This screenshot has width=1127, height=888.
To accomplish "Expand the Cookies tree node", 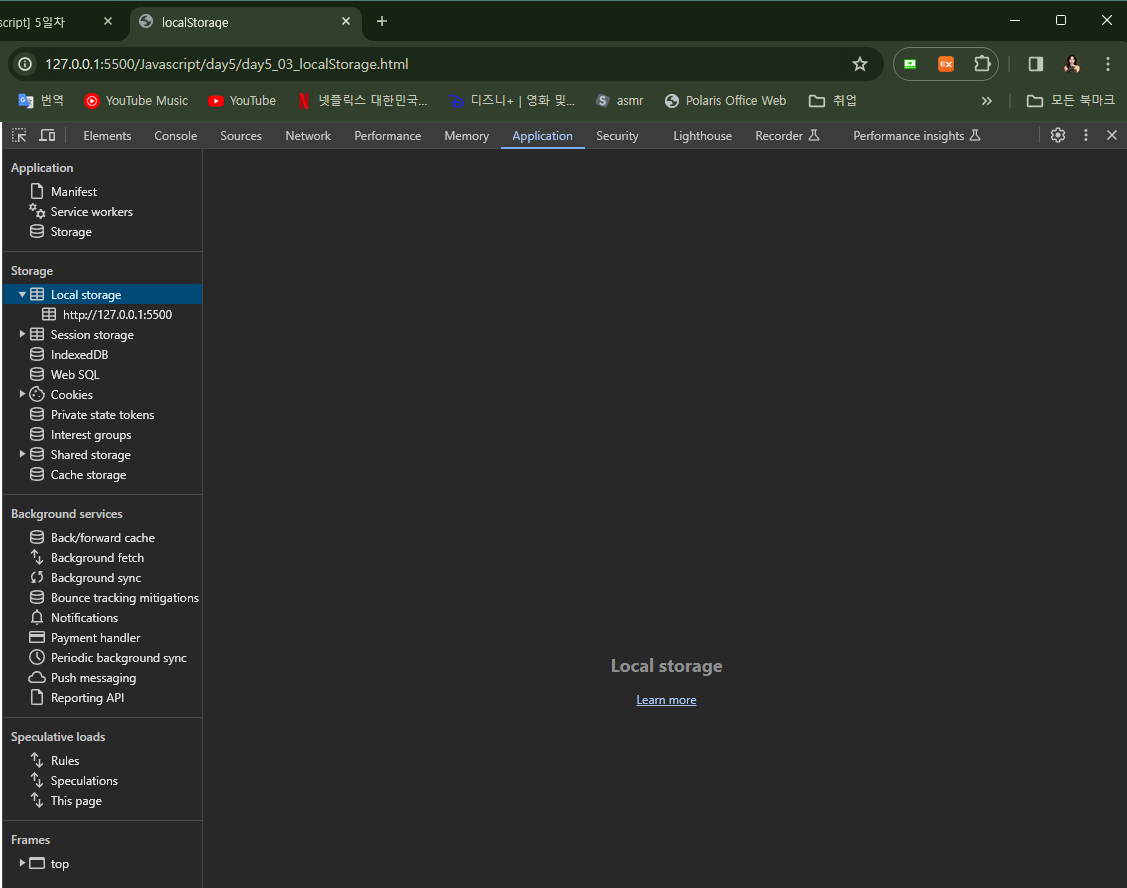I will click(x=22, y=394).
